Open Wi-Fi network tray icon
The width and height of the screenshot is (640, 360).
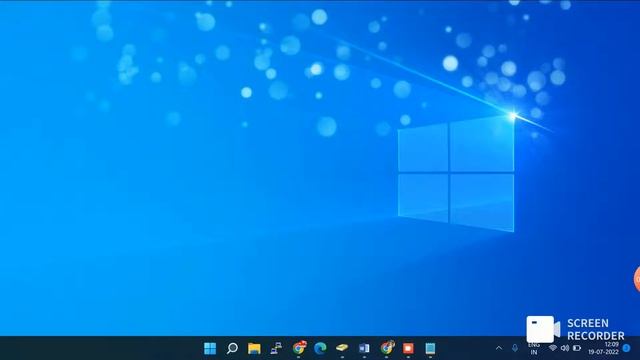[x=553, y=348]
